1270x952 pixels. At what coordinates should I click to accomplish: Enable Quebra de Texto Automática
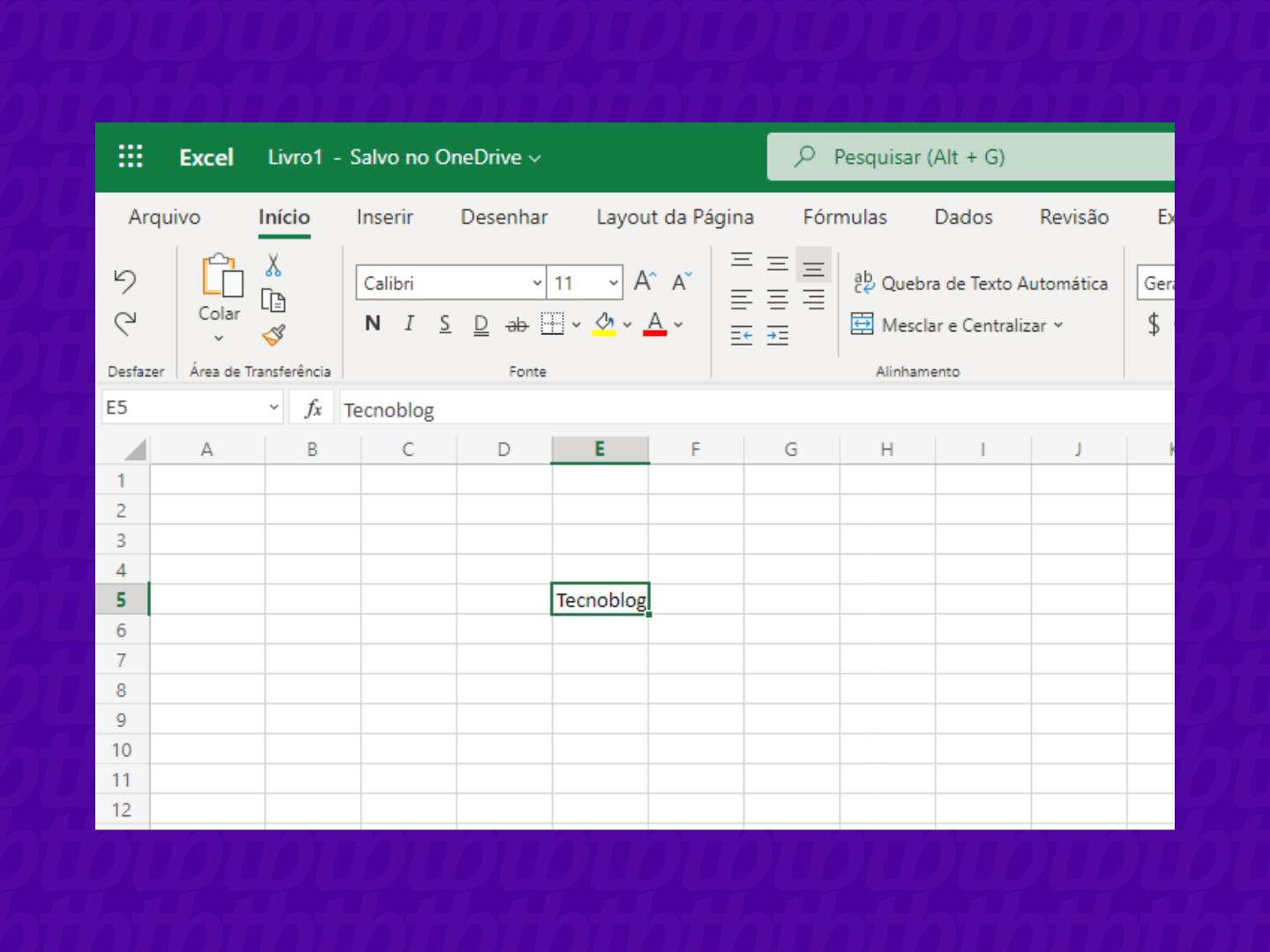(979, 283)
